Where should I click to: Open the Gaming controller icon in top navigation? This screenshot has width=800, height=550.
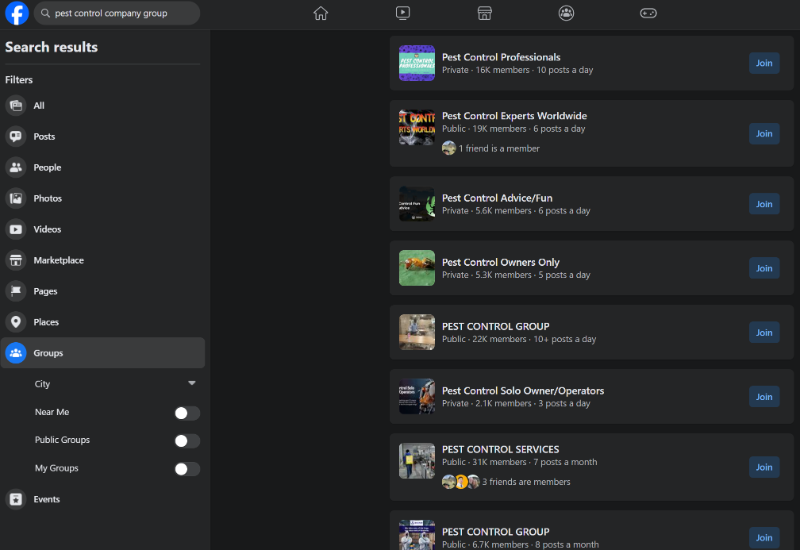648,13
